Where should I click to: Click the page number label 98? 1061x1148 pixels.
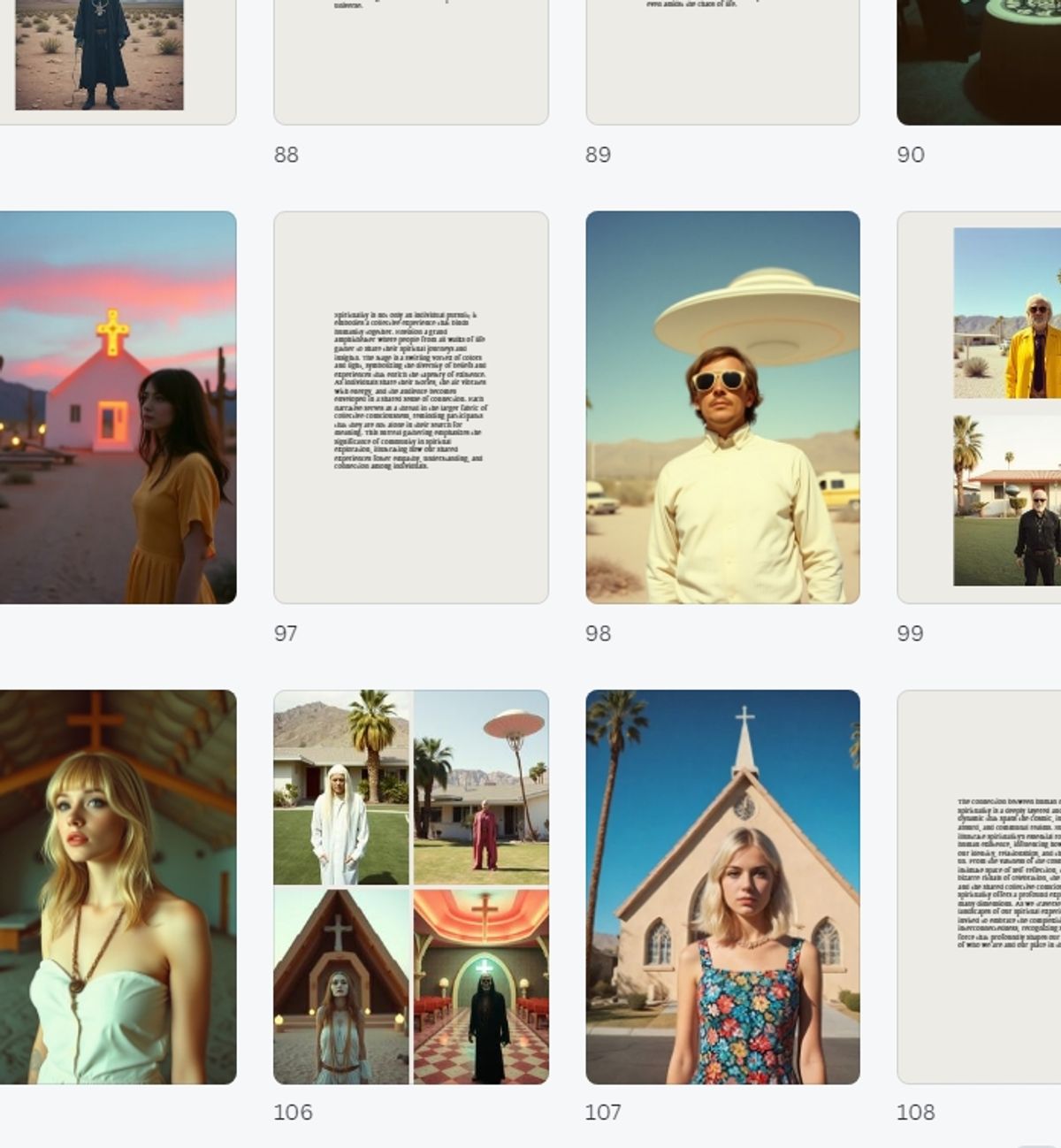click(x=598, y=633)
